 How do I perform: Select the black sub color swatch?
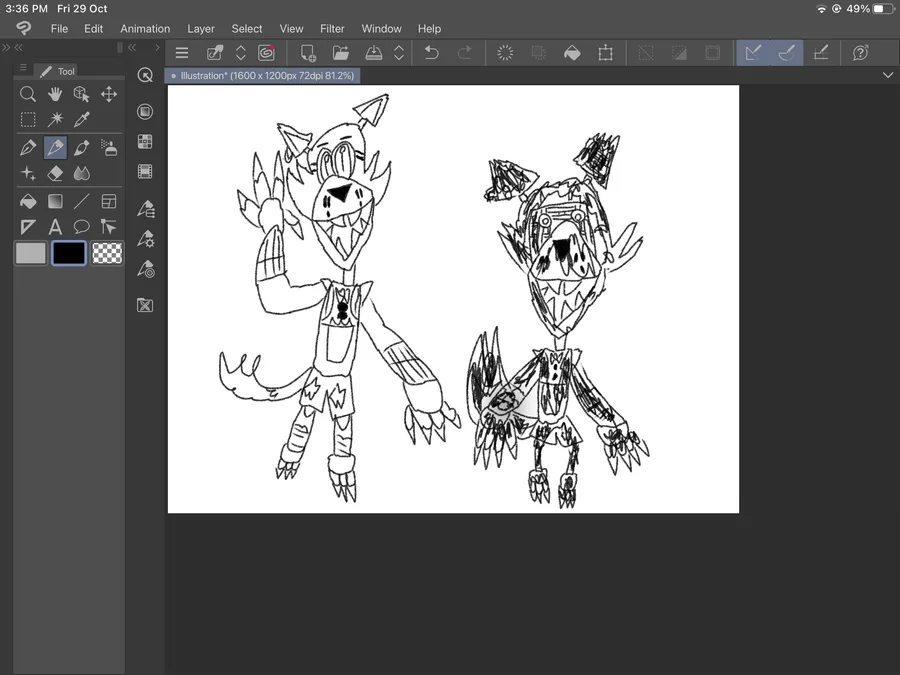[x=69, y=253]
